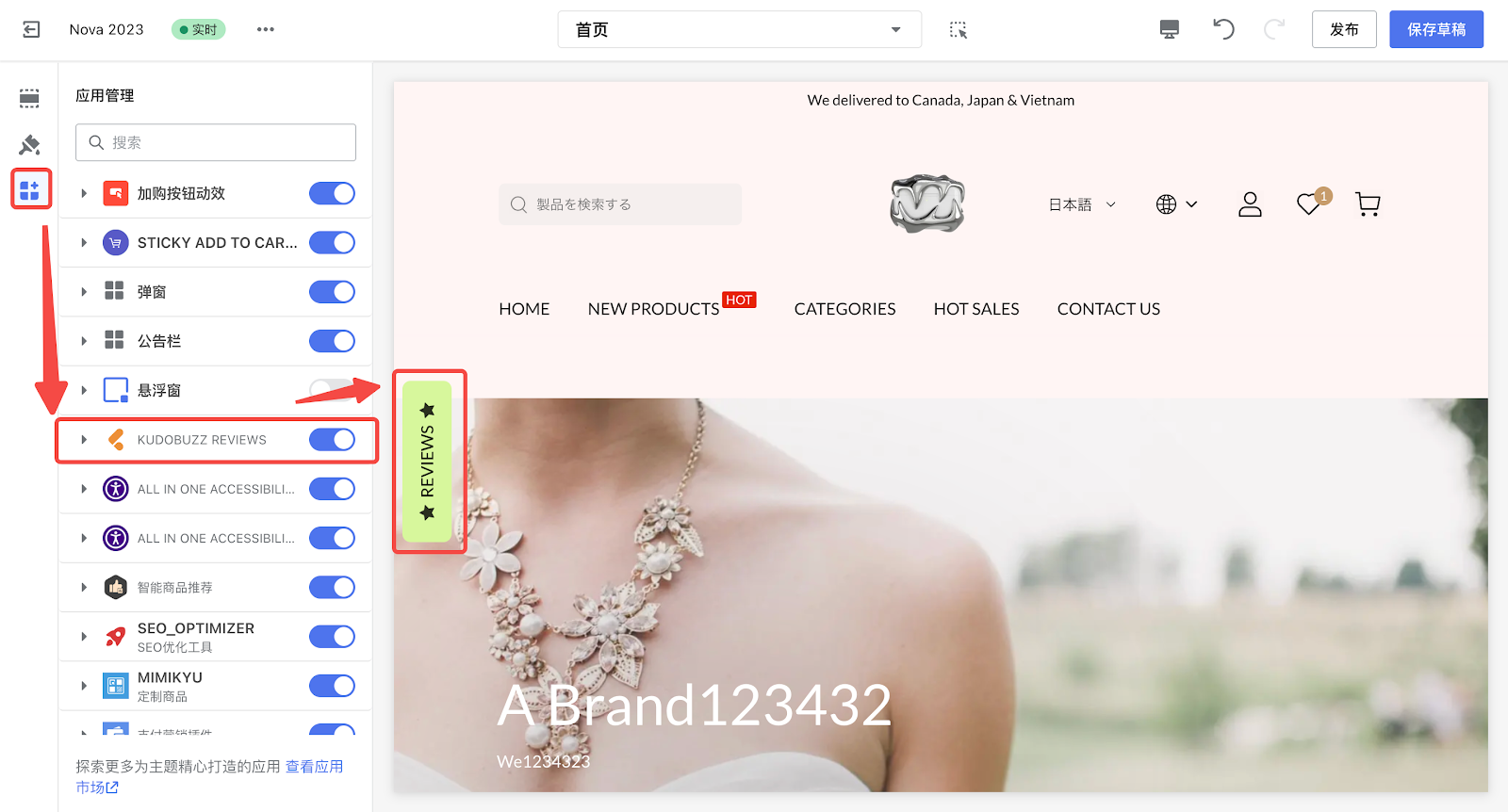Click CATEGORIES in the store navigation

coord(844,309)
